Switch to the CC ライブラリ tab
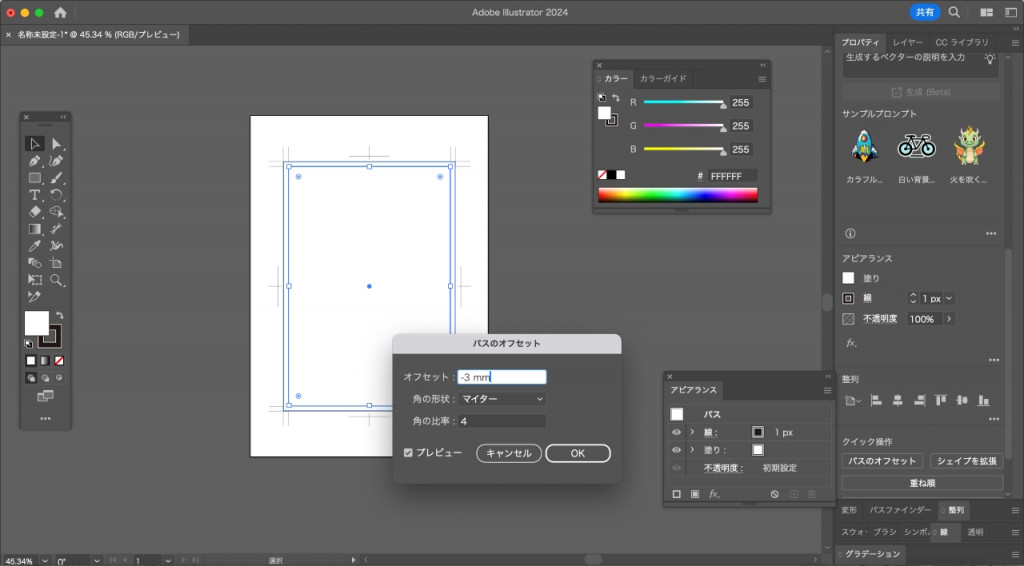1024x566 pixels. 962,42
